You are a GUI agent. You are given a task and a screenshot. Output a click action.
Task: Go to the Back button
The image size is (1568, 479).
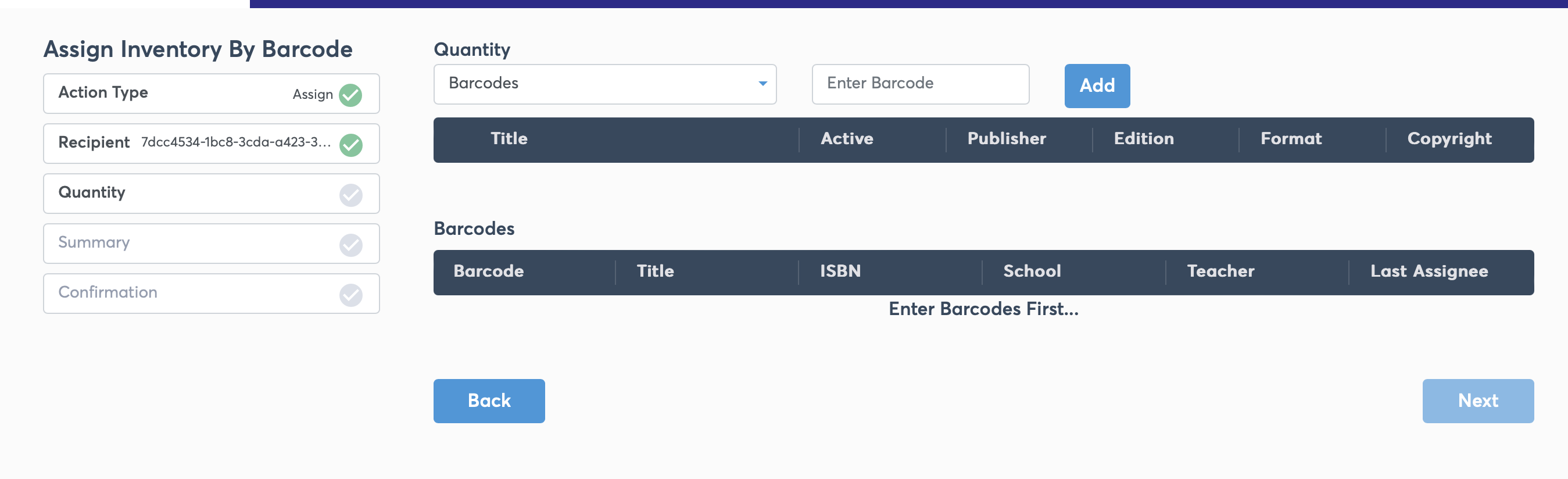click(x=489, y=401)
